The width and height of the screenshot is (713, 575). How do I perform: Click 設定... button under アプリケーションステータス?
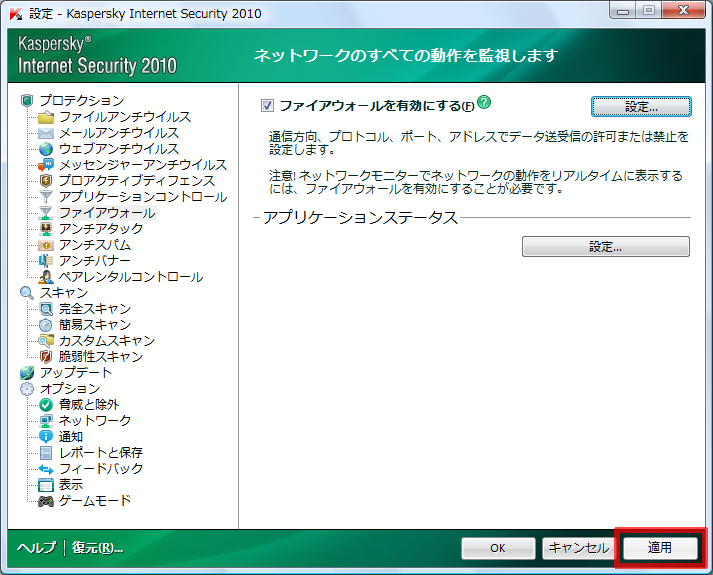[605, 246]
